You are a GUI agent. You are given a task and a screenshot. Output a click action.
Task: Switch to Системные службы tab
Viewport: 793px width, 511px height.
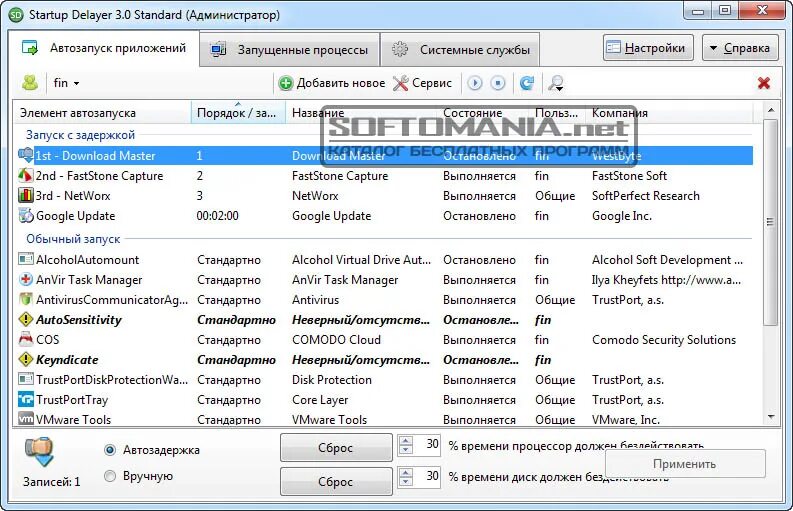[x=460, y=50]
